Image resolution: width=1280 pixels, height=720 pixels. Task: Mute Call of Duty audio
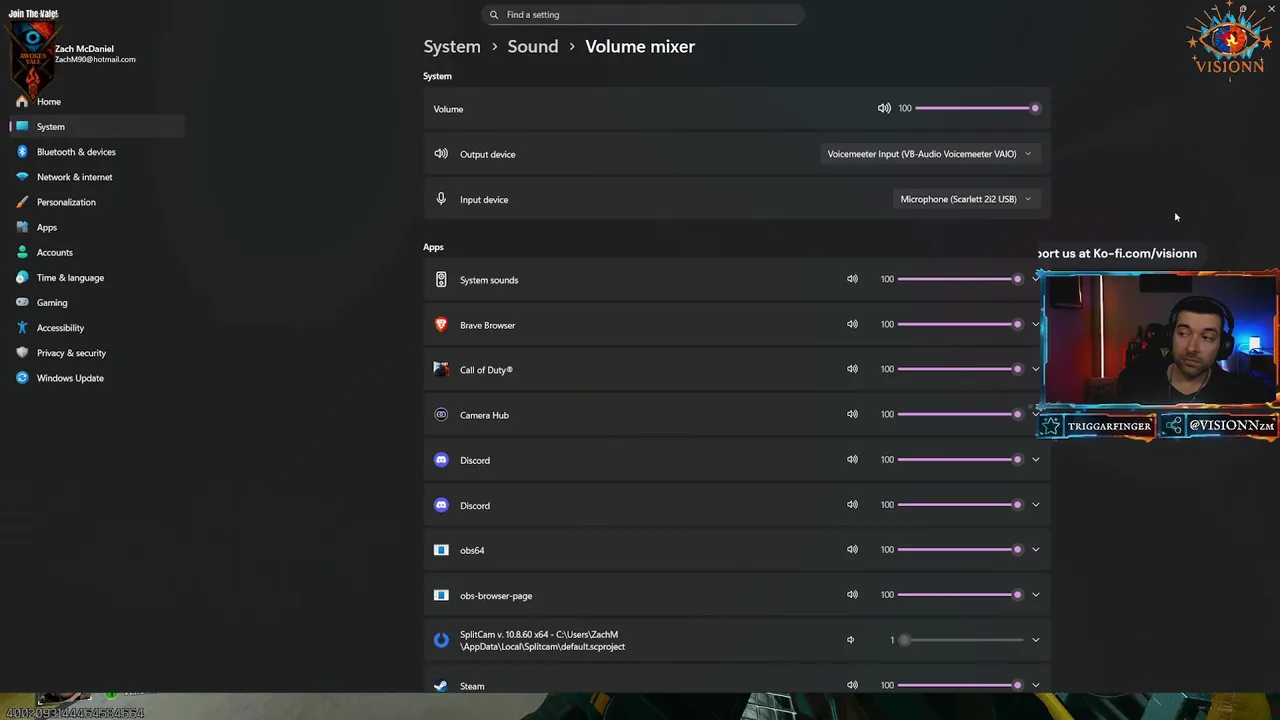852,369
